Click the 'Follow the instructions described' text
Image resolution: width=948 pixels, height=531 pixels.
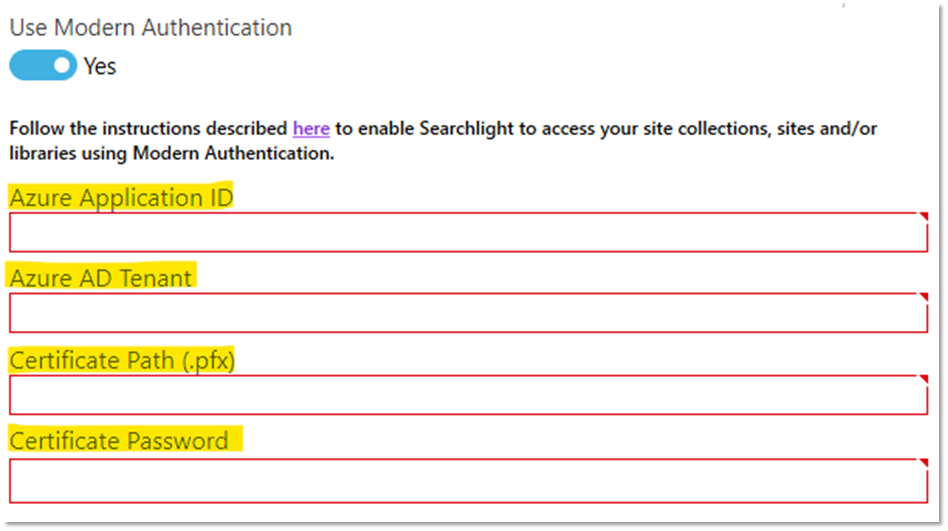148,129
